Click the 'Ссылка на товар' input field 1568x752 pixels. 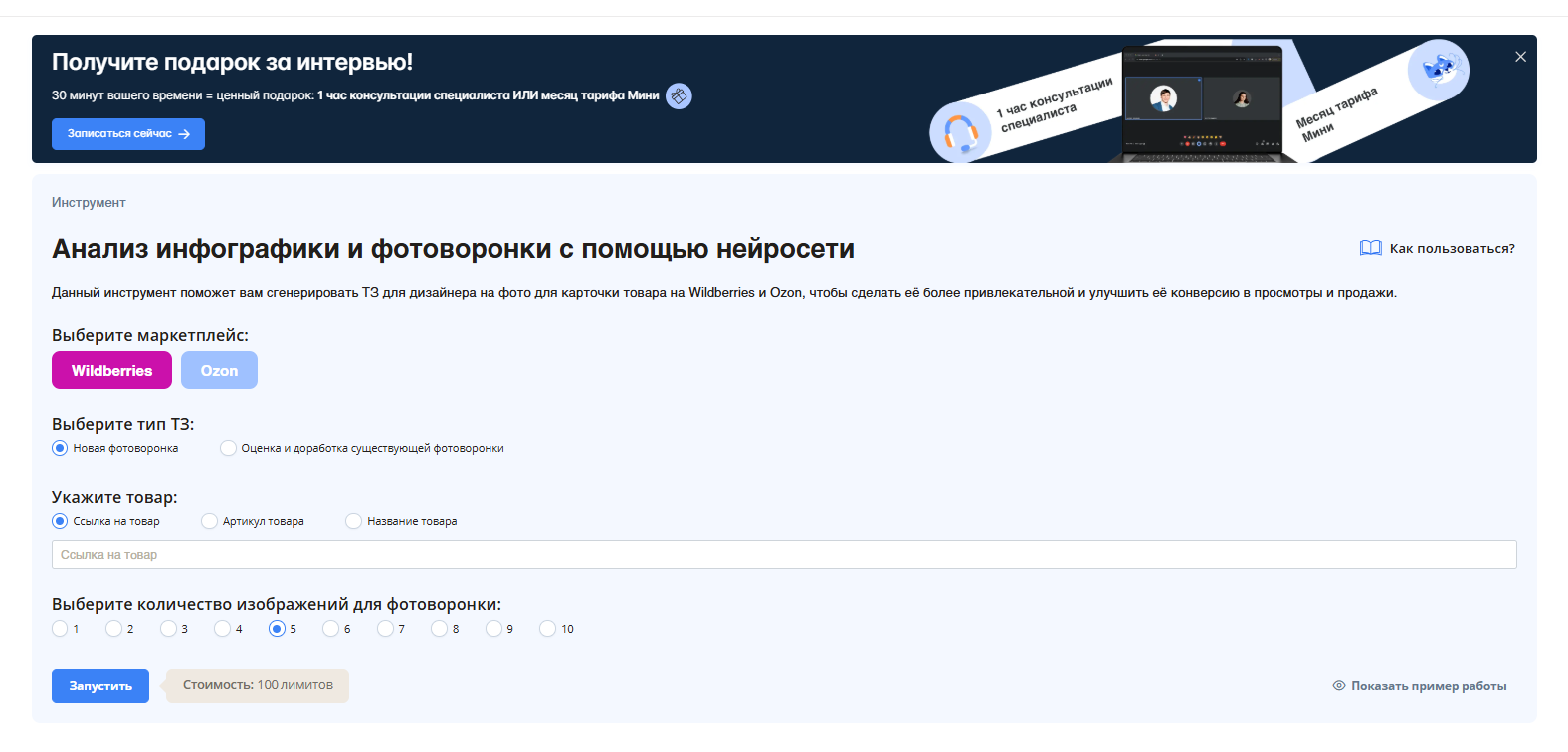point(784,555)
